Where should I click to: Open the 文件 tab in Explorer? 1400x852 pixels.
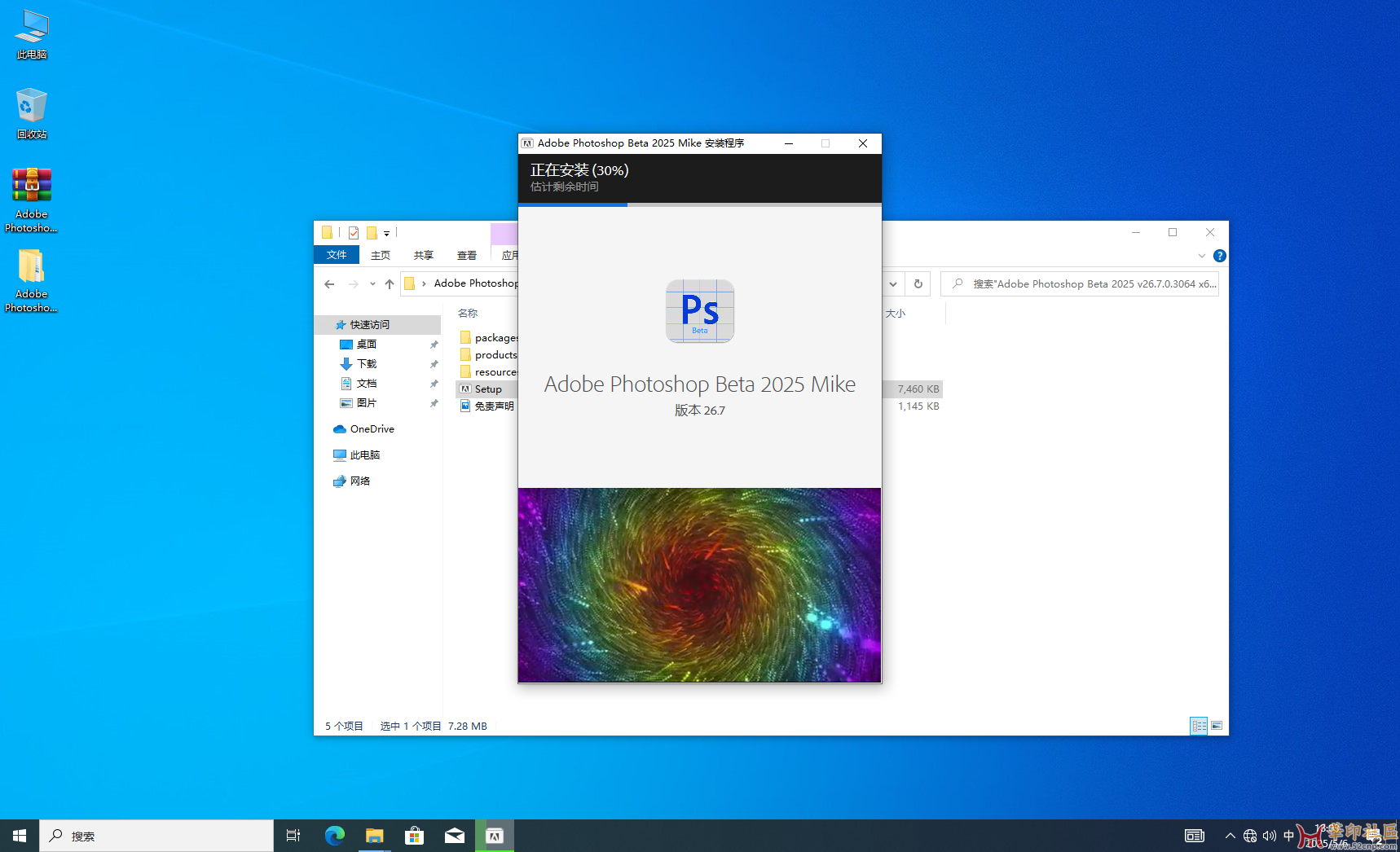(x=337, y=255)
